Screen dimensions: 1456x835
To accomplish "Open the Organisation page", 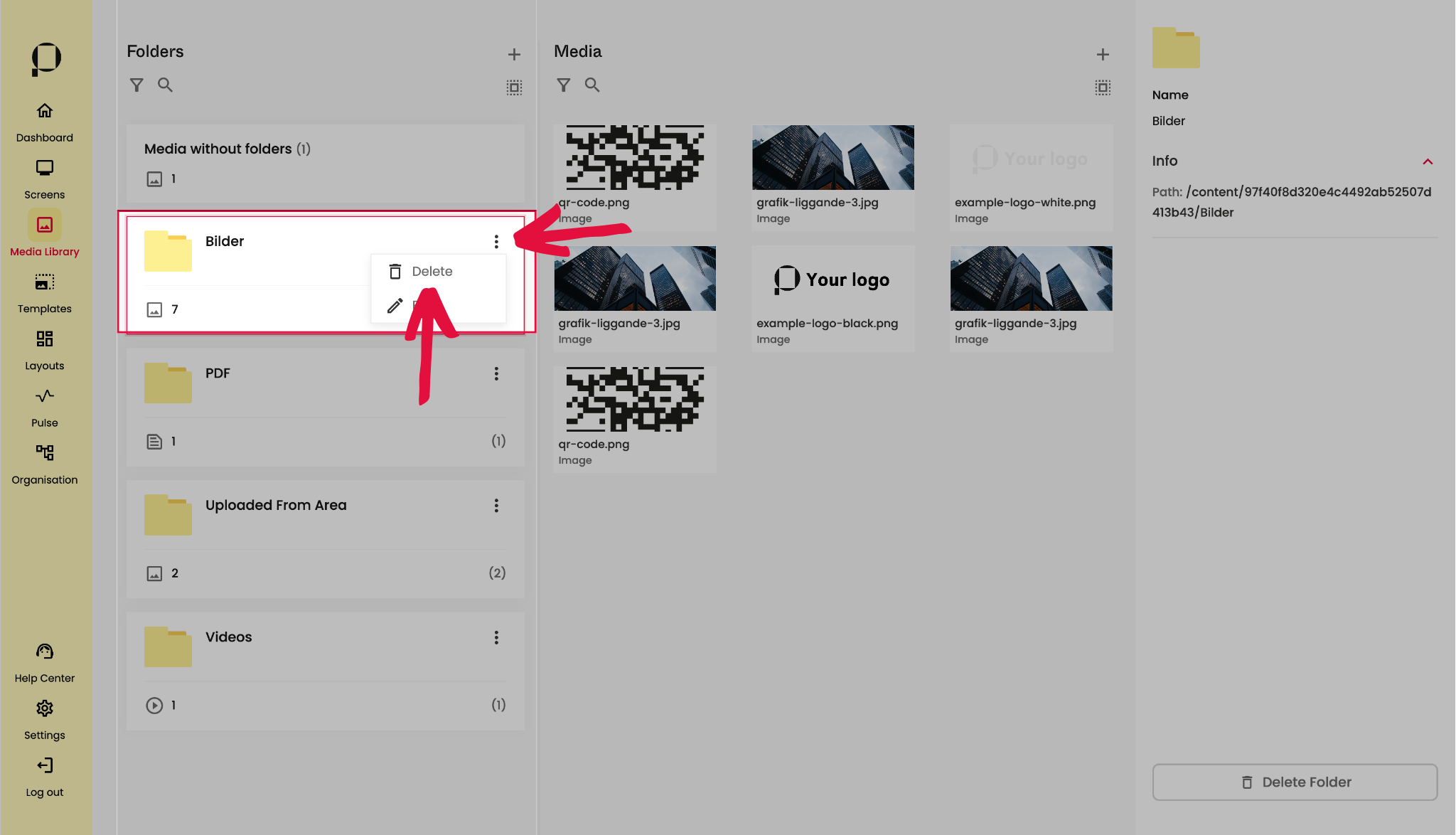I will tap(44, 463).
